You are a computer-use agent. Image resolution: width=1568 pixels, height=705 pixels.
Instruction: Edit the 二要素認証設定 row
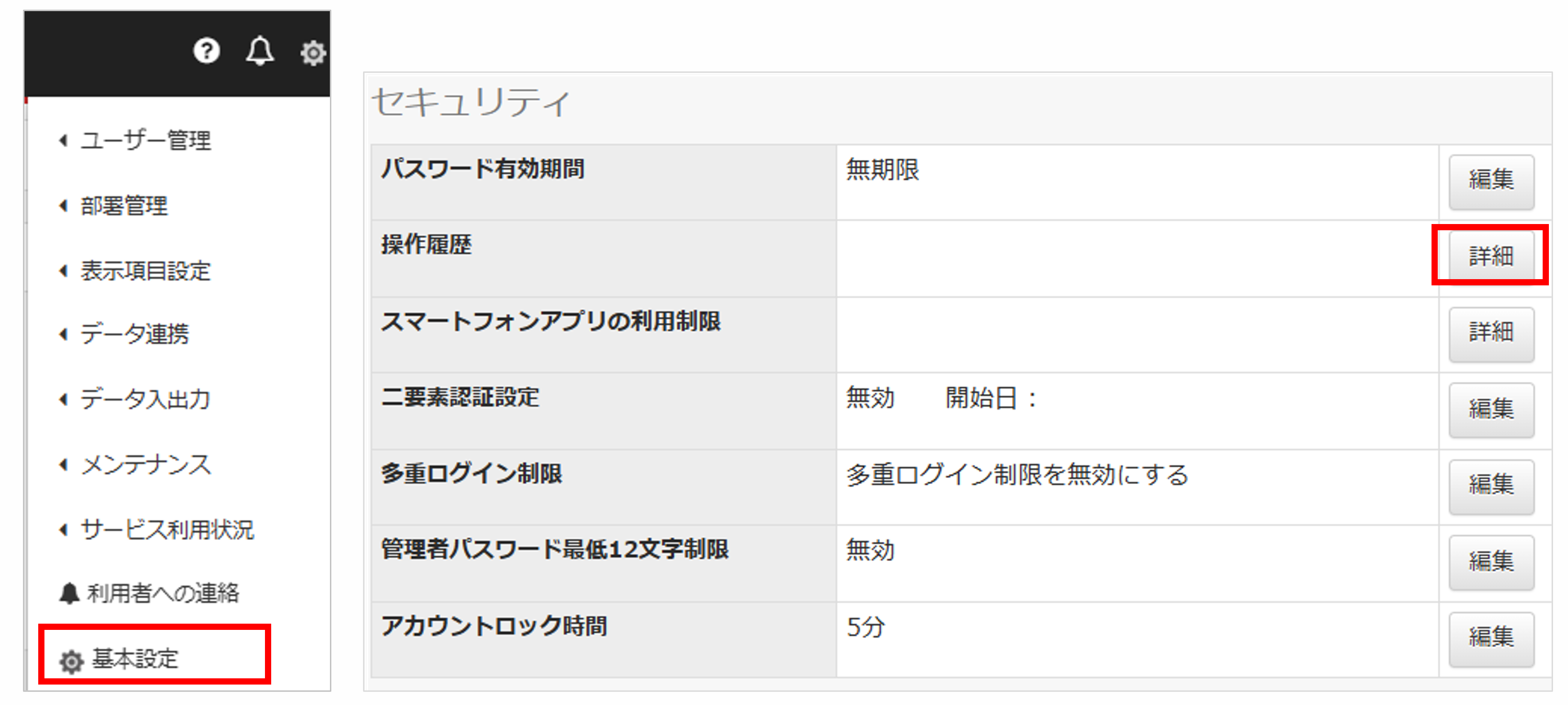(1491, 409)
